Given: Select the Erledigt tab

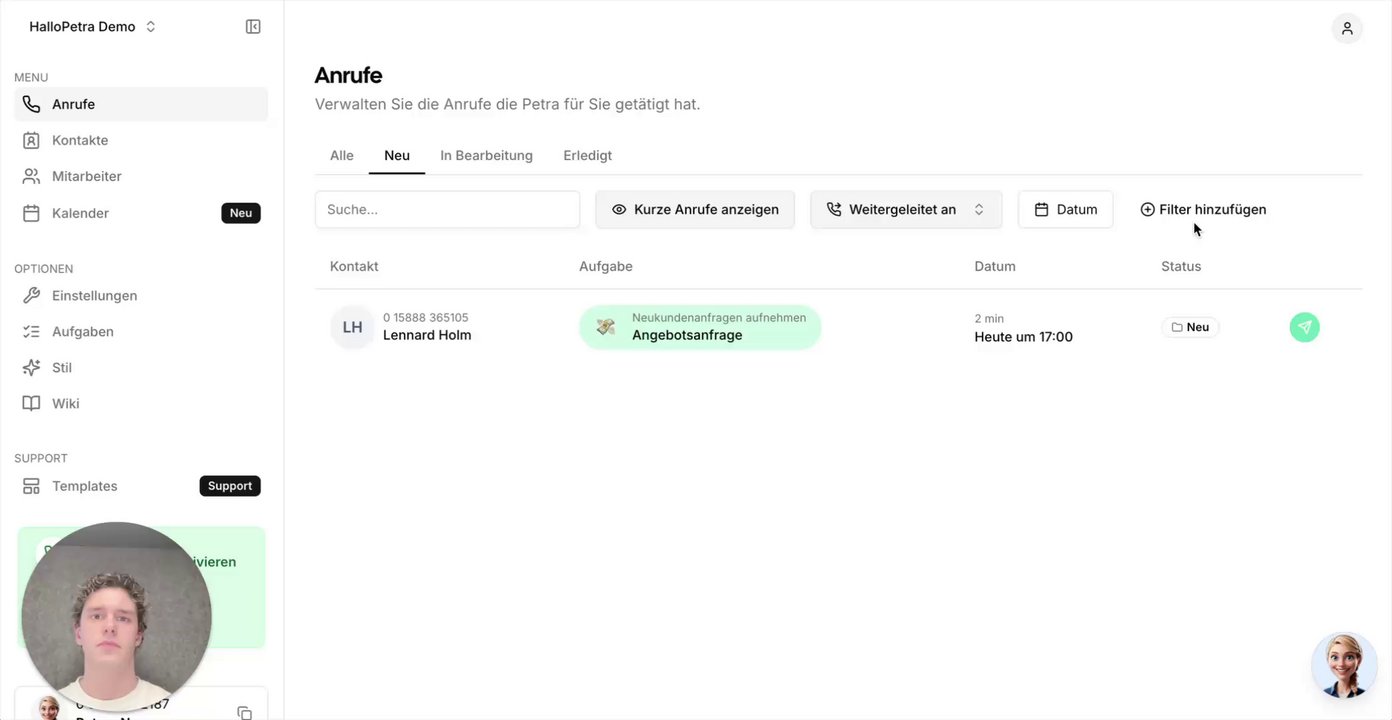Looking at the screenshot, I should (587, 155).
